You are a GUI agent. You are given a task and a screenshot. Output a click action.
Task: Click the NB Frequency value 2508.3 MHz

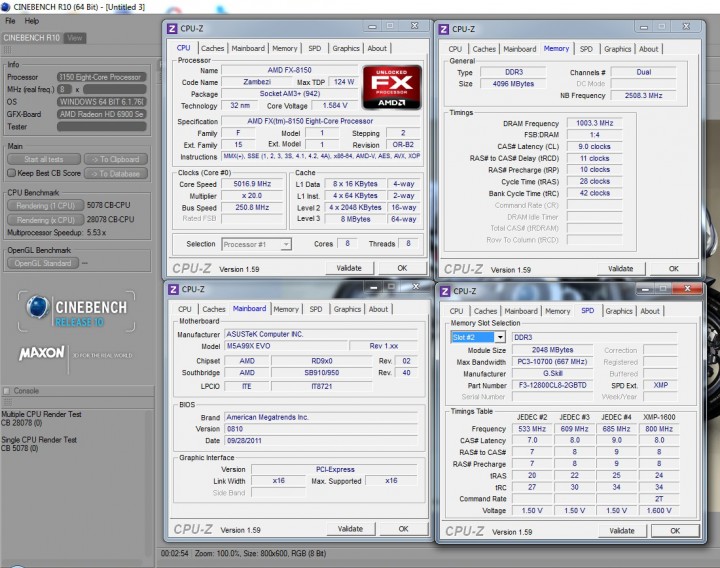pyautogui.click(x=643, y=96)
